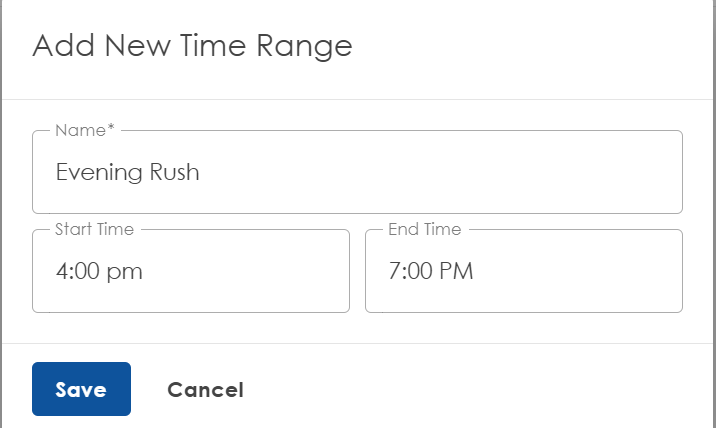
Task: Click the "Add New Time Range" dialog title
Action: click(192, 46)
